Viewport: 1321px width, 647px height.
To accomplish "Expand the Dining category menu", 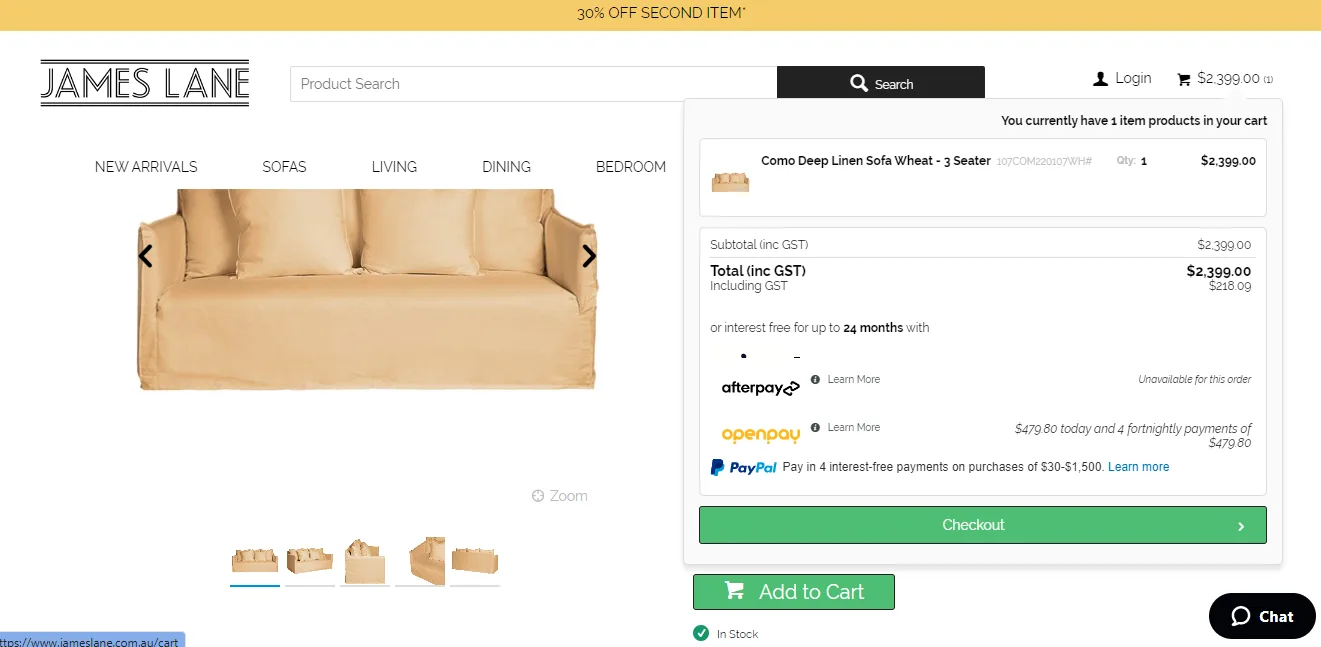I will tap(506, 167).
